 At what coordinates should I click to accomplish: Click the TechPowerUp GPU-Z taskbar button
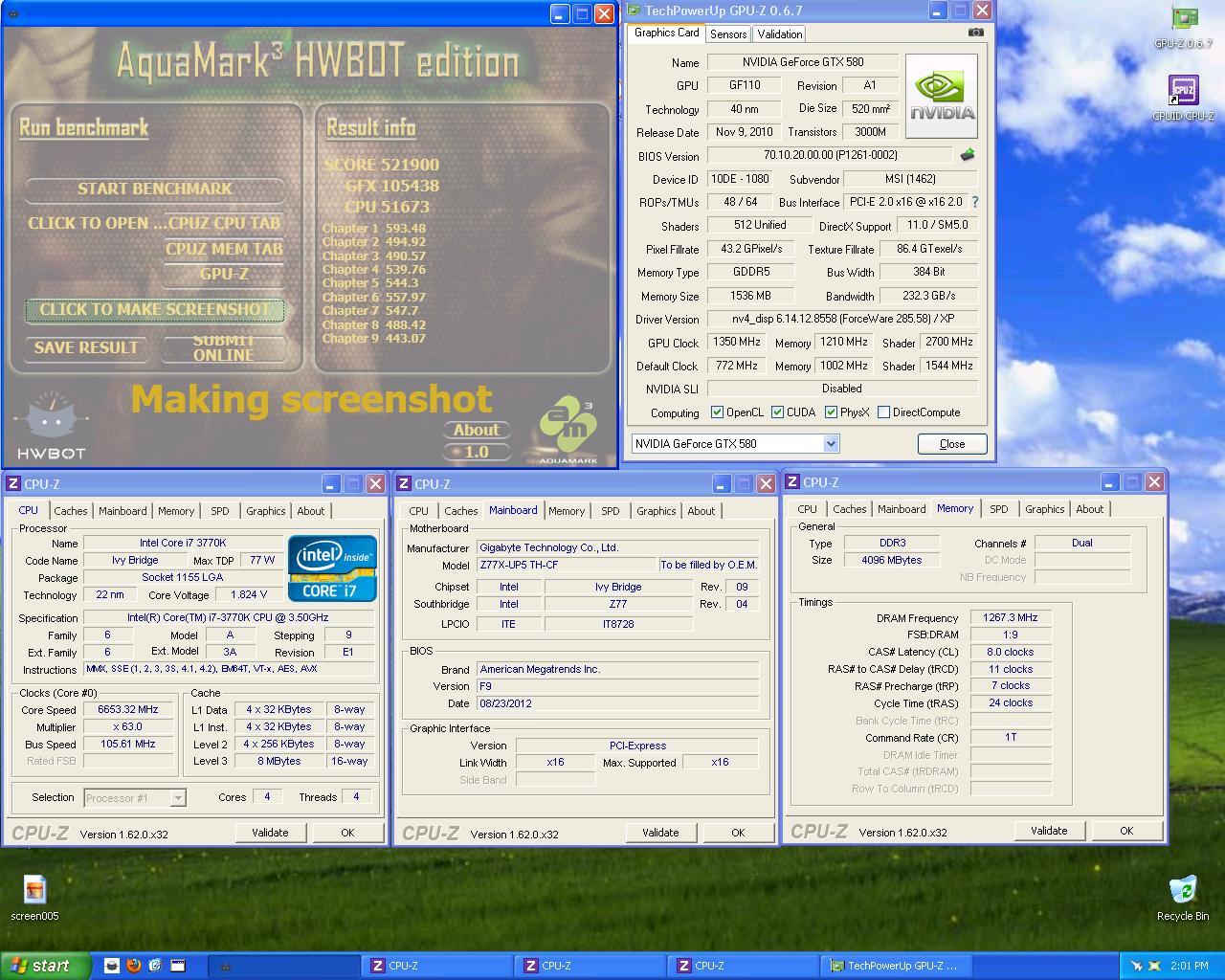point(894,966)
